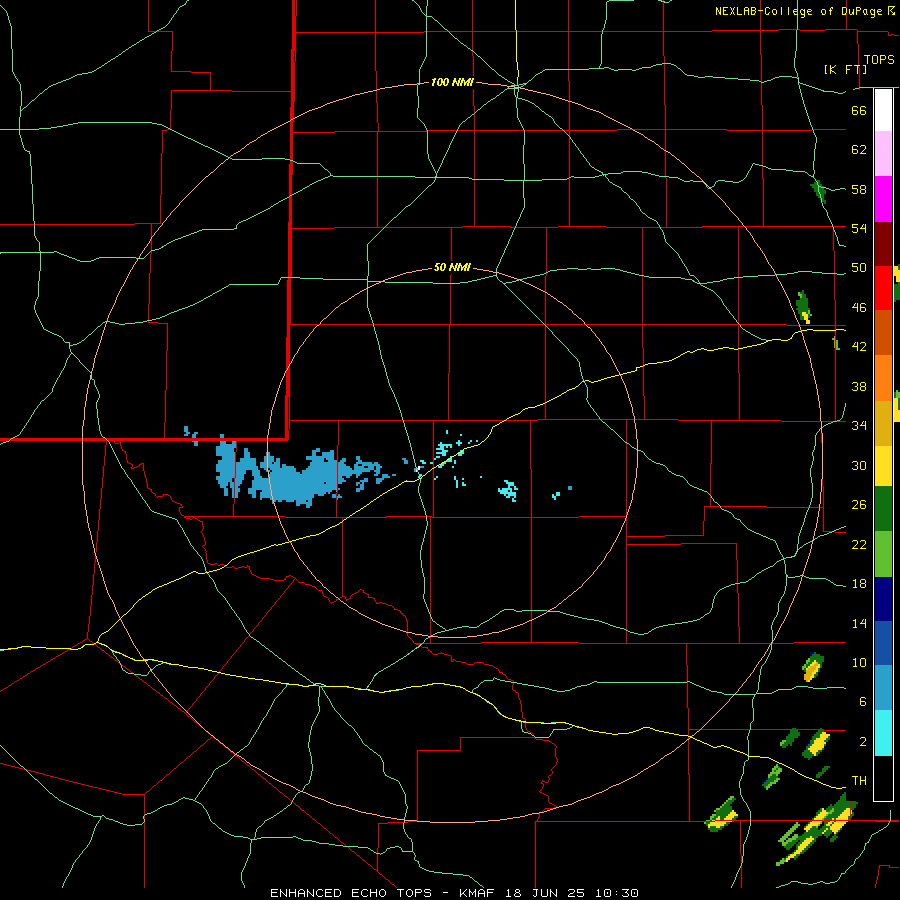The image size is (900, 900).
Task: Pick the orange 38 kft legend swatch
Action: [883, 378]
